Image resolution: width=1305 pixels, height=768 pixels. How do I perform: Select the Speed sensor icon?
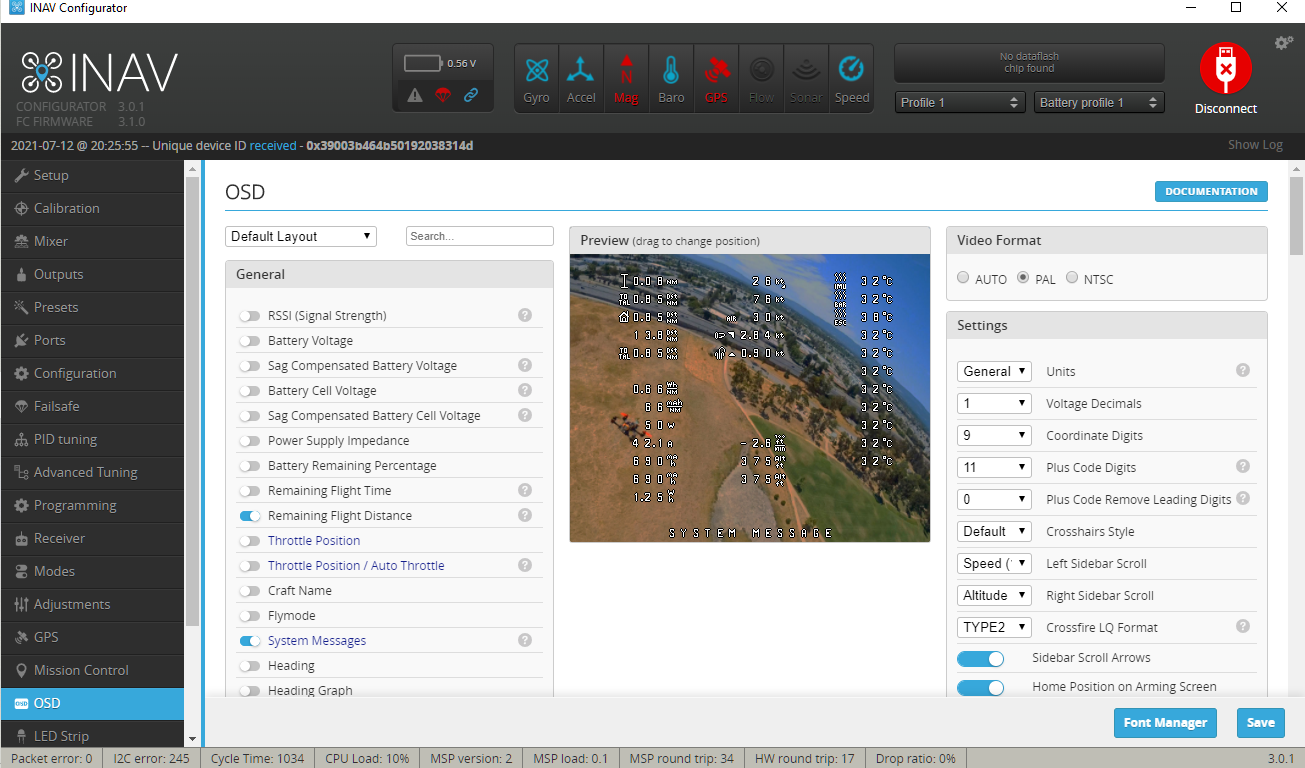851,77
